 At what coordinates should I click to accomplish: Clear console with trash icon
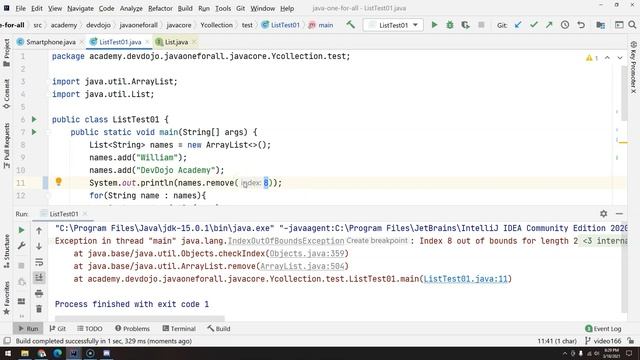pyautogui.click(x=39, y=309)
